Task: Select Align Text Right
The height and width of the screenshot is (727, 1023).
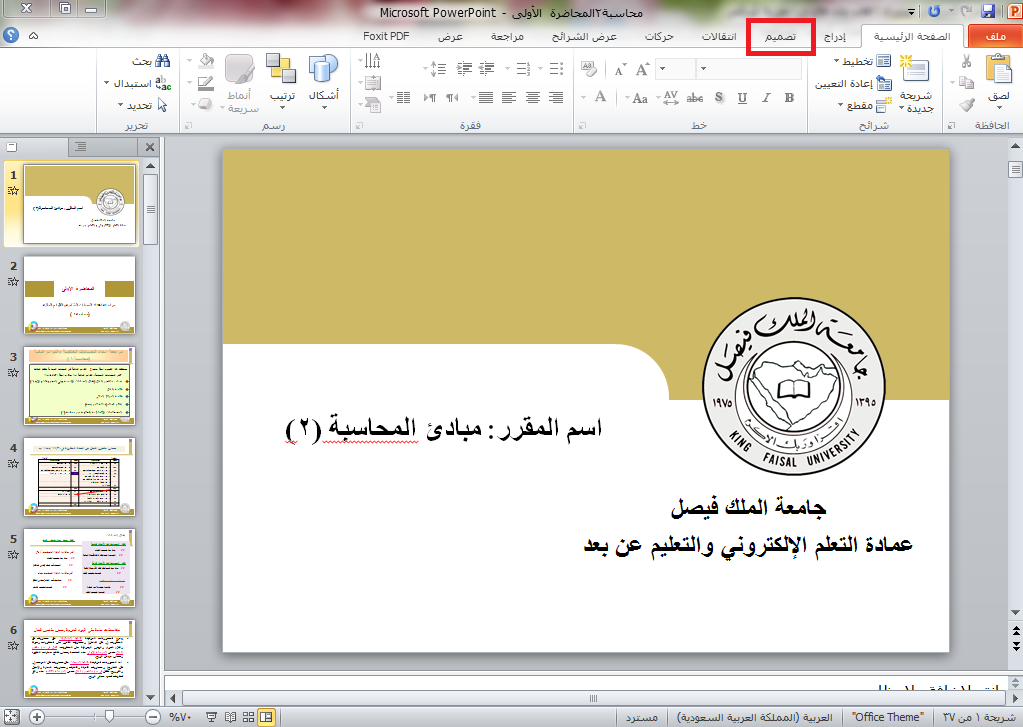Action: (556, 98)
